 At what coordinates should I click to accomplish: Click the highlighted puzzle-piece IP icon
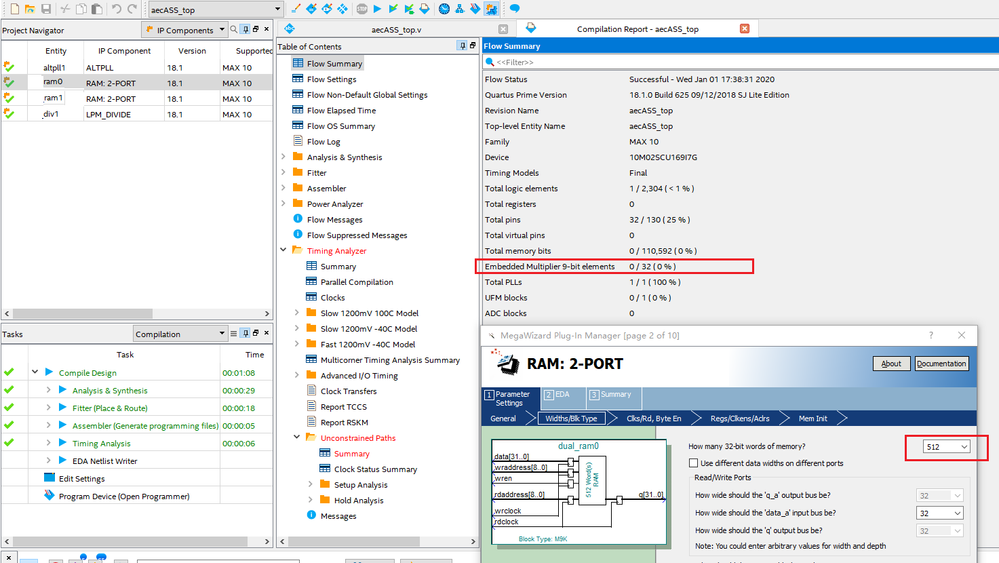click(491, 9)
